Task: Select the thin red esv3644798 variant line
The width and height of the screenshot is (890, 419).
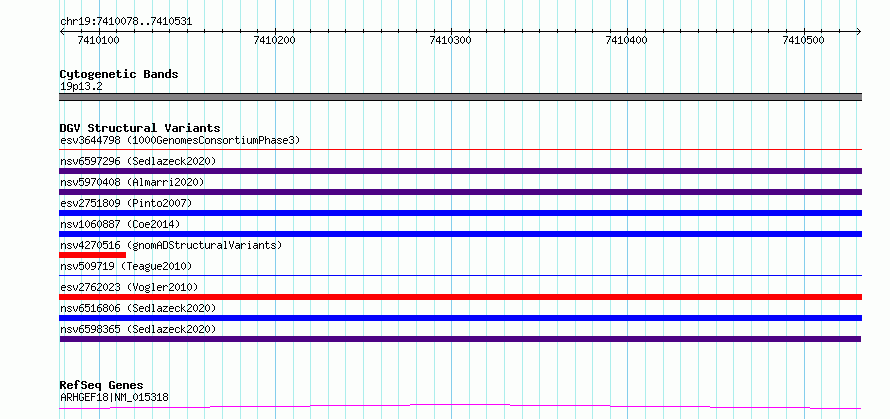Action: point(460,149)
